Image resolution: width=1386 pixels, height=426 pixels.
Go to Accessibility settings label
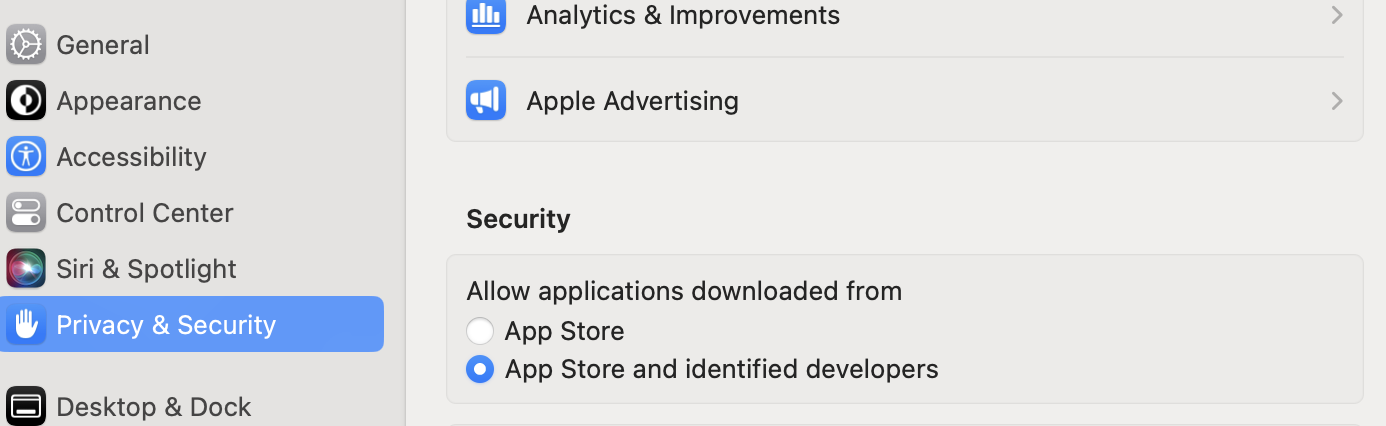[131, 156]
